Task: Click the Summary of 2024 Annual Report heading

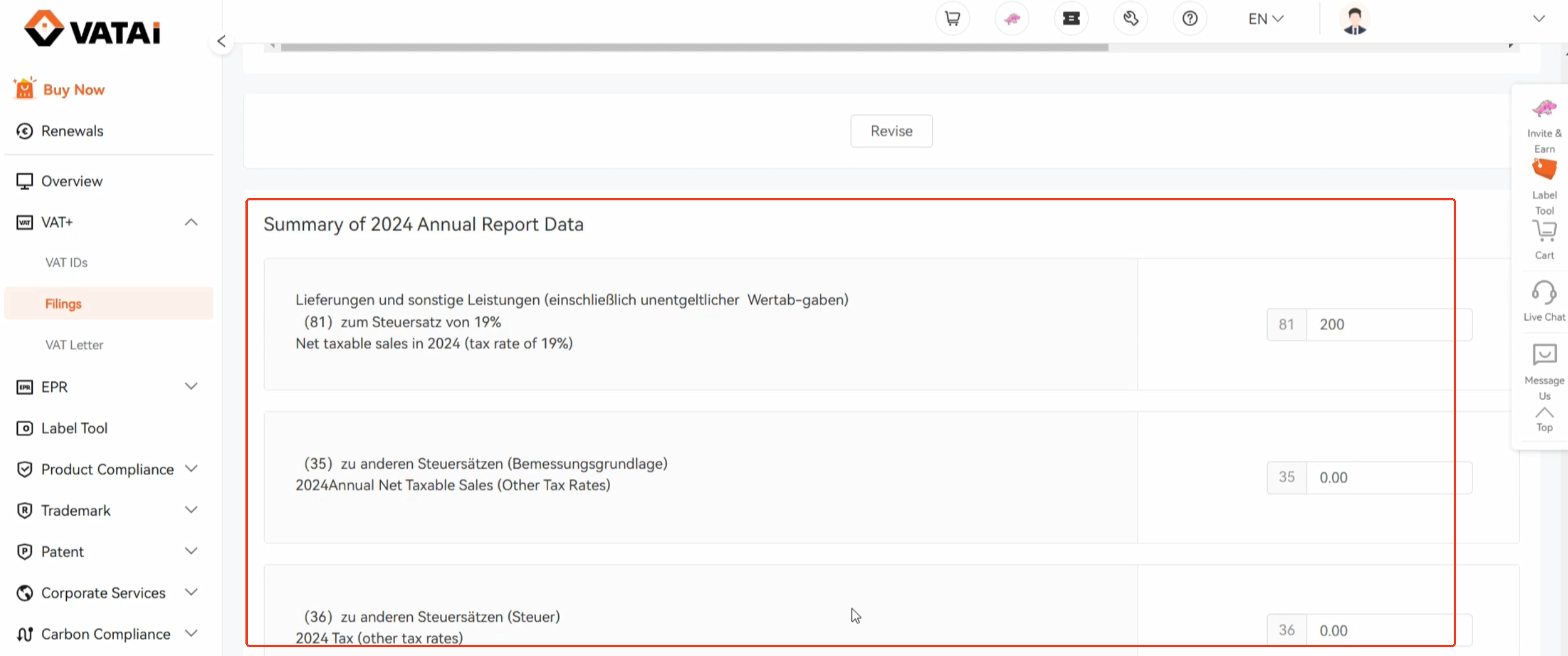Action: pyautogui.click(x=423, y=224)
